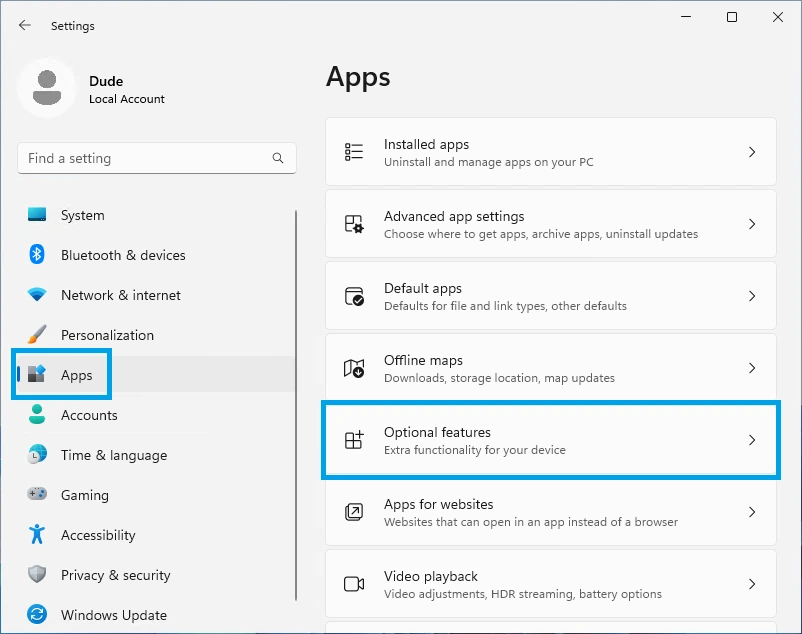The height and width of the screenshot is (634, 802).
Task: Click the Accessibility figure icon
Action: tap(37, 535)
